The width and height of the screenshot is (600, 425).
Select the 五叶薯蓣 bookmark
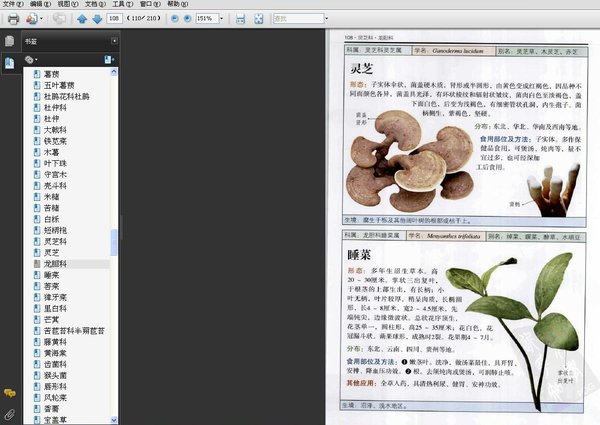point(59,85)
